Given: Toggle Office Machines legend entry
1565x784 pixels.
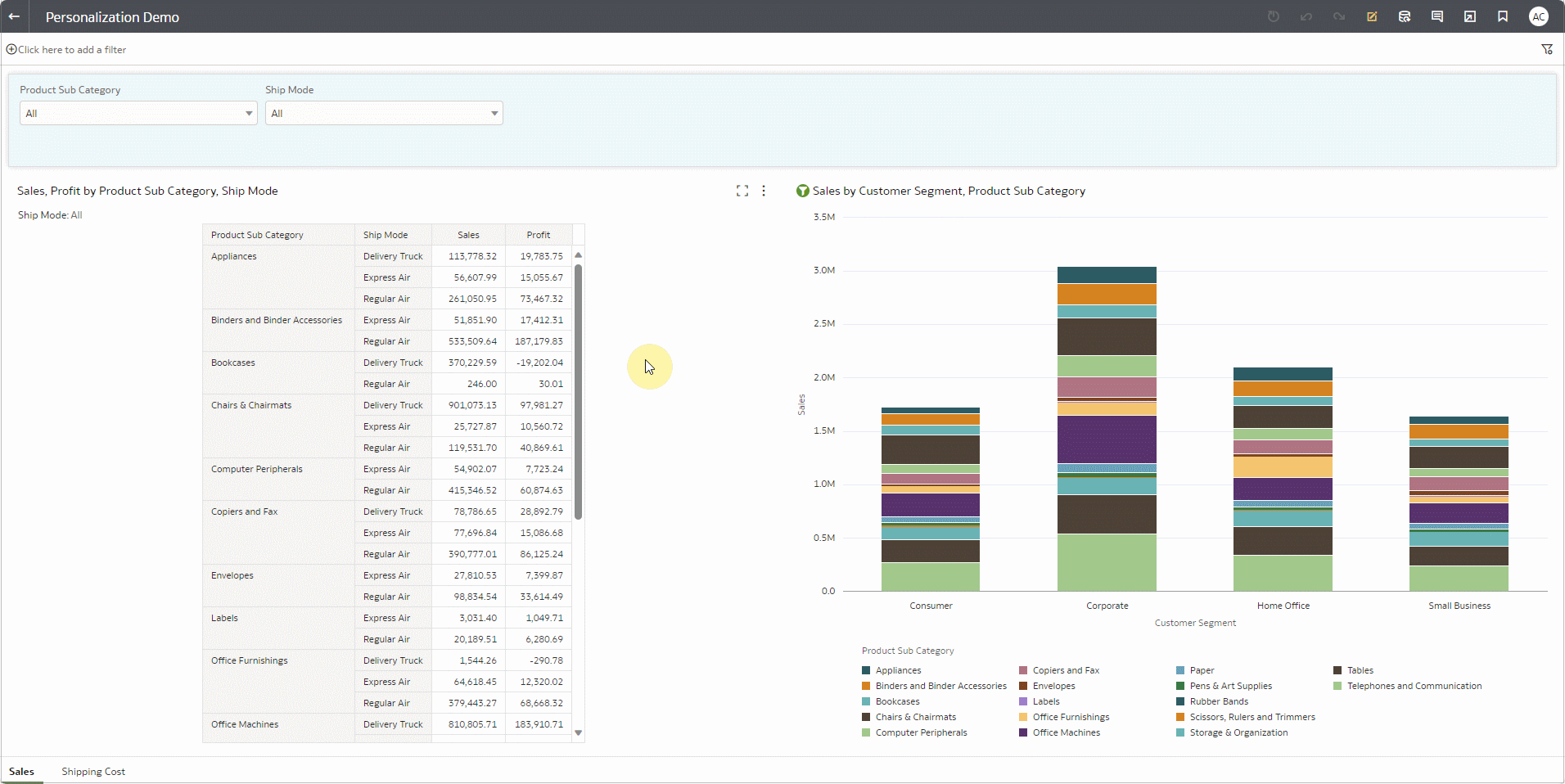Looking at the screenshot, I should tap(1066, 732).
